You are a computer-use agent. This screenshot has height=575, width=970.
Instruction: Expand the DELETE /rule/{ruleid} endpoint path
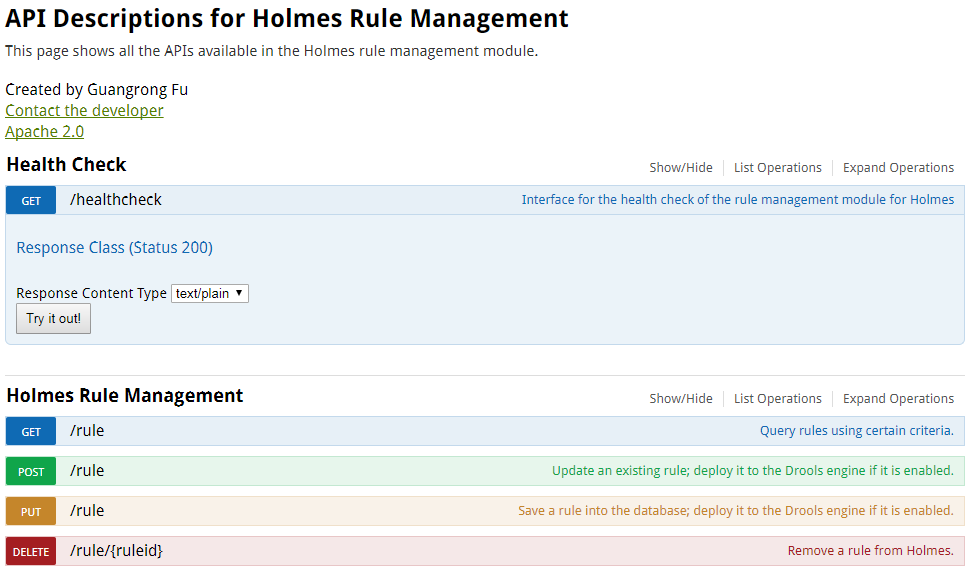tap(116, 551)
